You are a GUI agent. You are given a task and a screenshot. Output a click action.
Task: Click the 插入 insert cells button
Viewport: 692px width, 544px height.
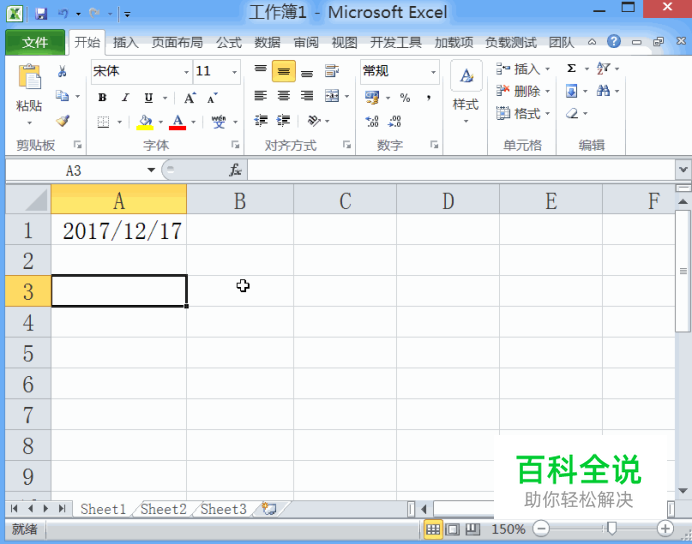522,69
